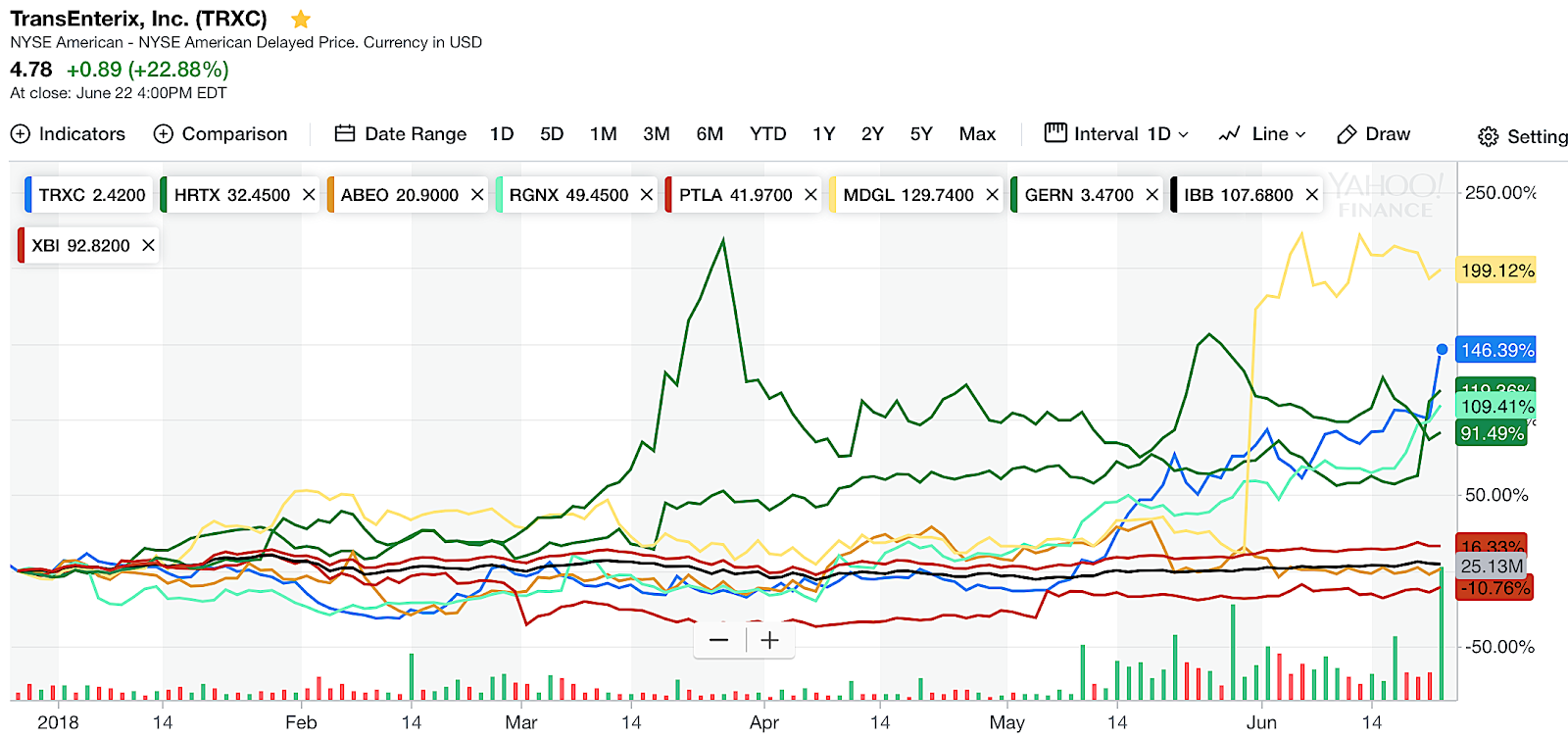The image size is (1568, 739).
Task: Click the 199.12% yellow value tag
Action: pos(1496,271)
